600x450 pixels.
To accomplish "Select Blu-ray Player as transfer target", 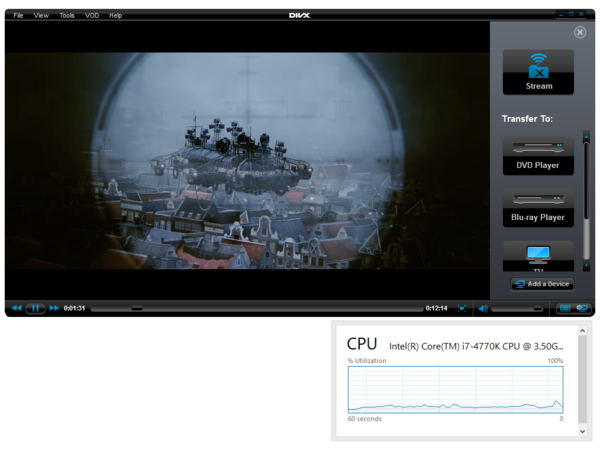I will pos(538,208).
